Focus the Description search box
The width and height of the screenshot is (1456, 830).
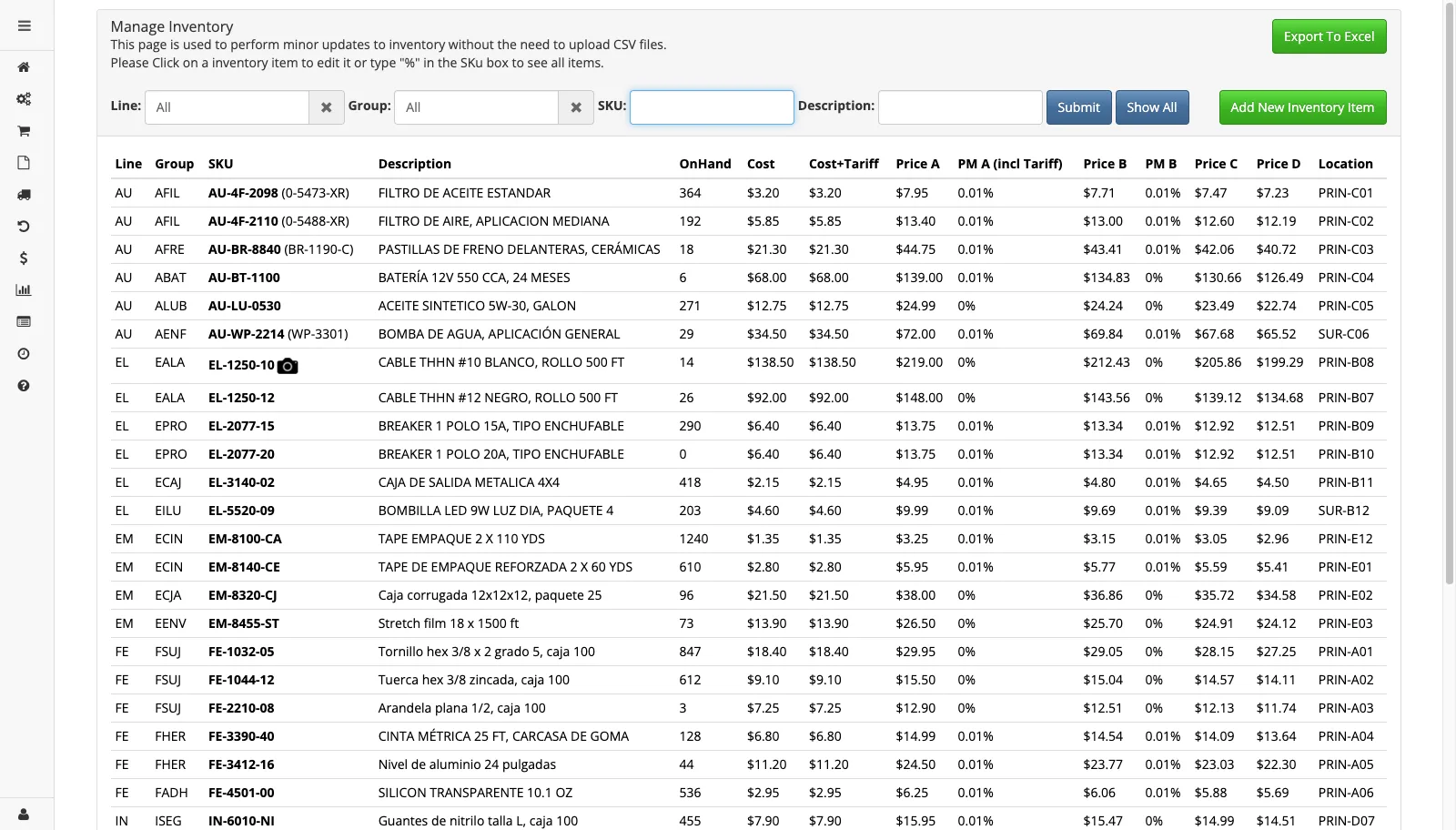[960, 107]
